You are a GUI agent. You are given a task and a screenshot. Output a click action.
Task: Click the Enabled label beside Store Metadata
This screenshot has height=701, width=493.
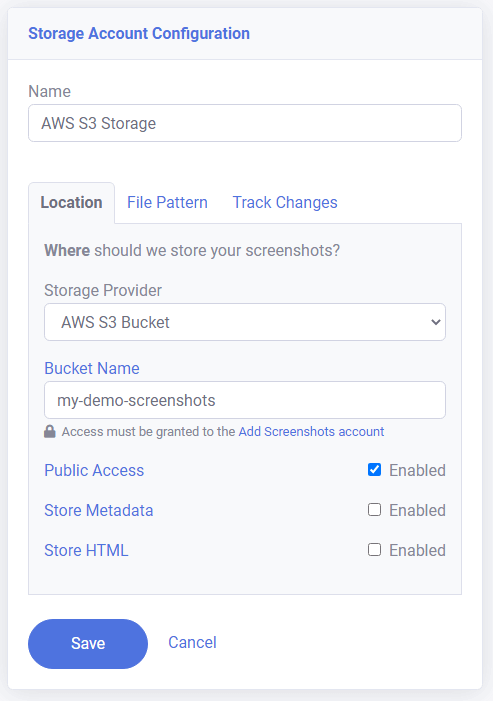coord(417,510)
